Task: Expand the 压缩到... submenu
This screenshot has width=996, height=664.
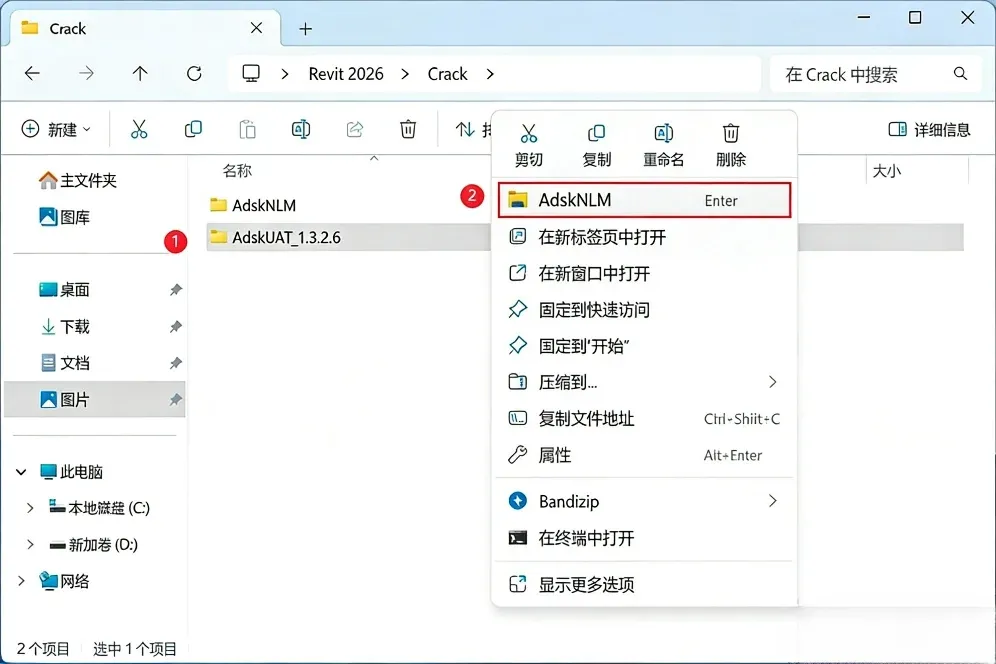Action: point(645,382)
